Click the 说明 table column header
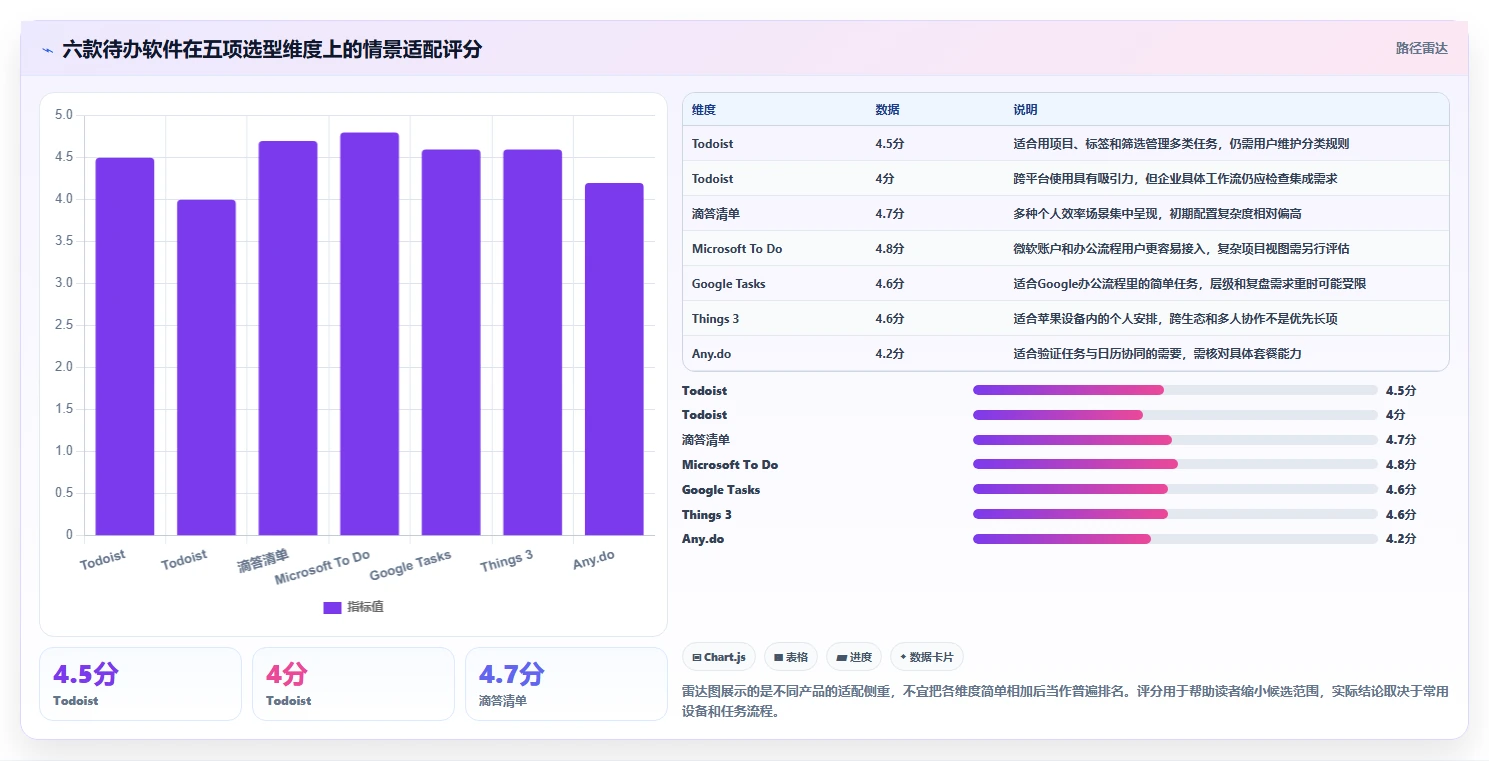This screenshot has height=761, width=1489. tap(1025, 110)
